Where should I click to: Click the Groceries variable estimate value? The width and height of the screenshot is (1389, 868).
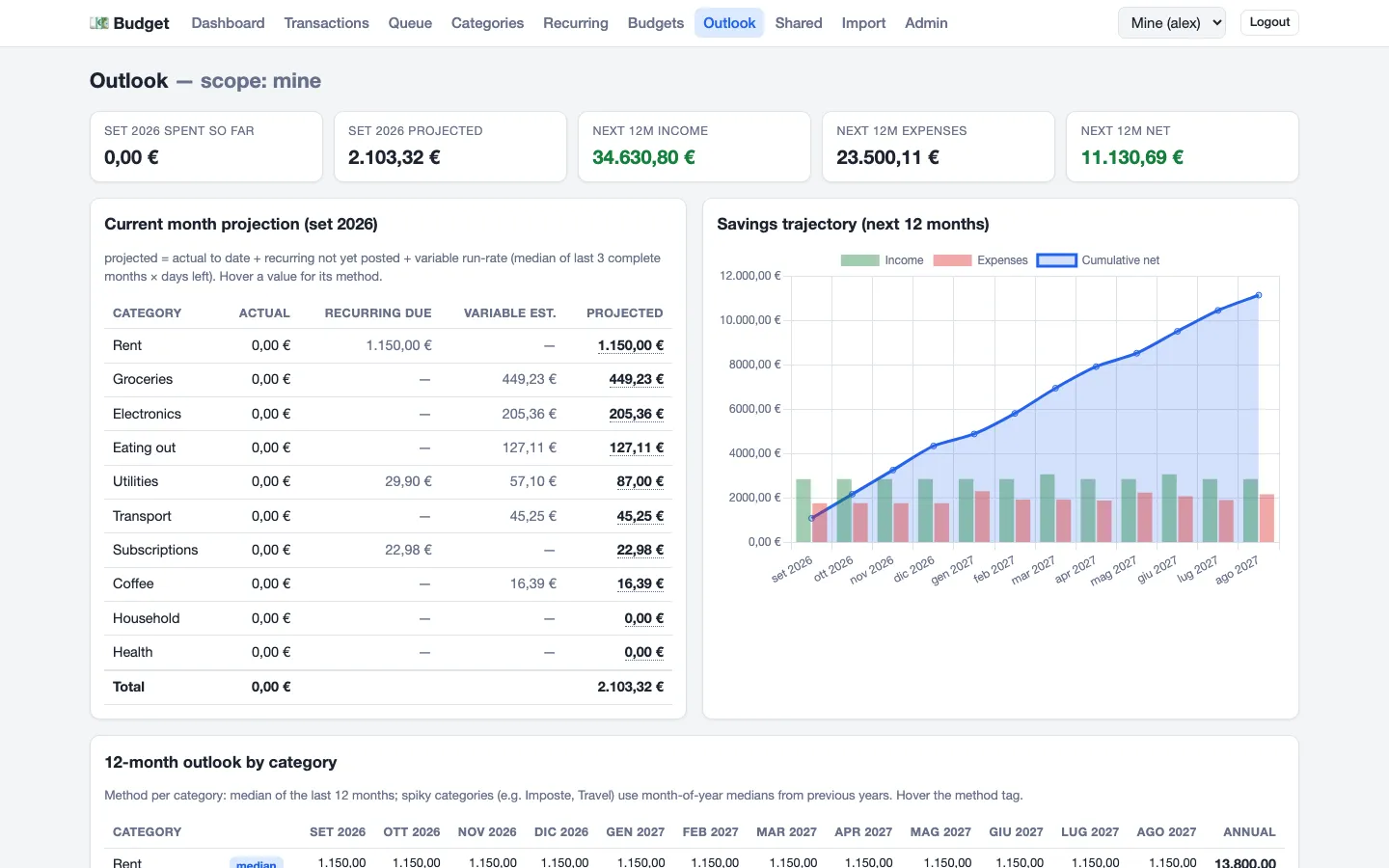(x=529, y=380)
